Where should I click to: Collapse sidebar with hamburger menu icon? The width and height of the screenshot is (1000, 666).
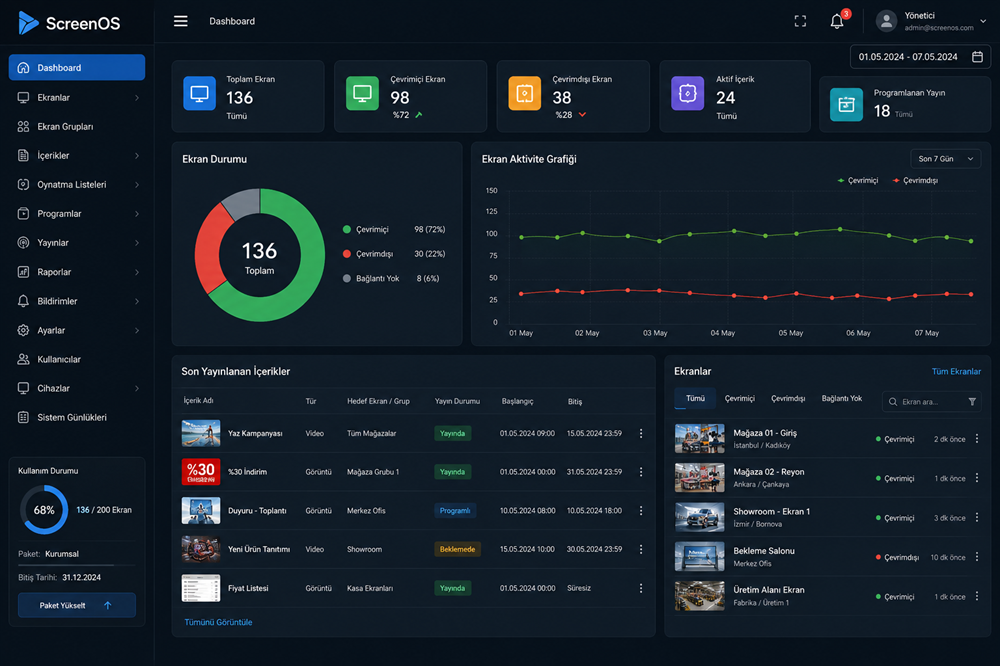coord(180,21)
